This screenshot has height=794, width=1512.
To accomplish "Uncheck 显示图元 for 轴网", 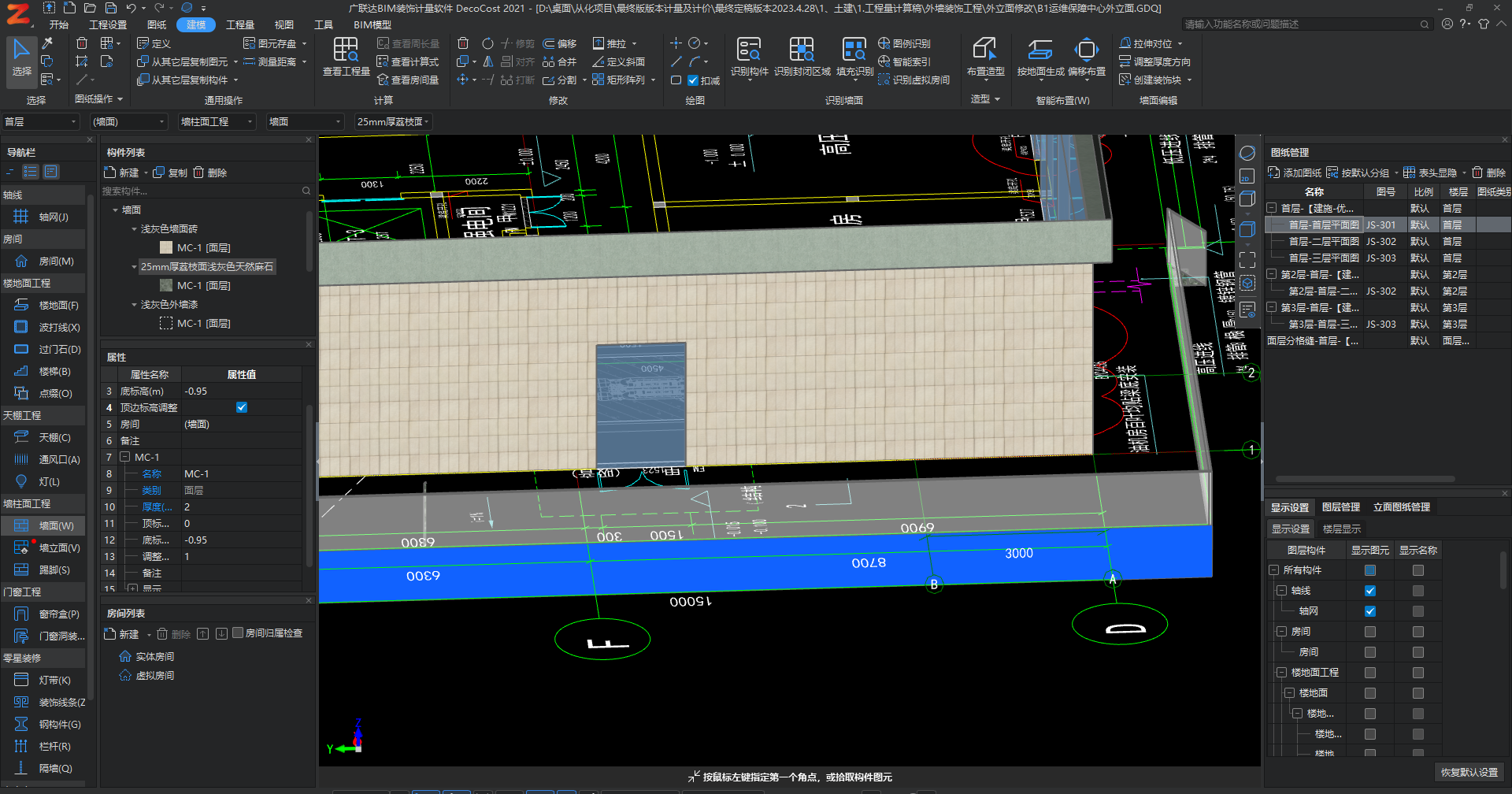I will pyautogui.click(x=1370, y=611).
